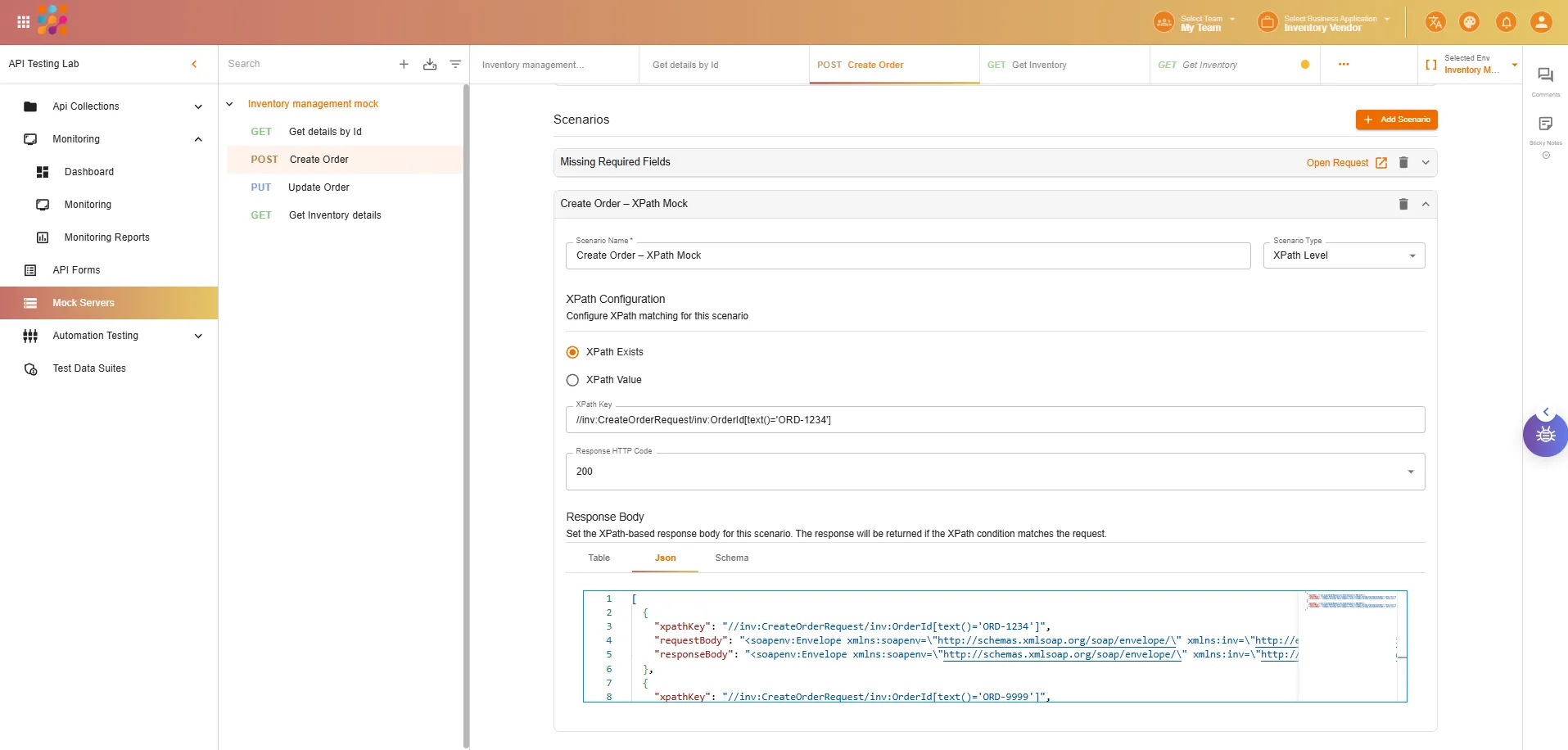Open Dashboard under Monitoring
The image size is (1568, 750).
click(89, 172)
